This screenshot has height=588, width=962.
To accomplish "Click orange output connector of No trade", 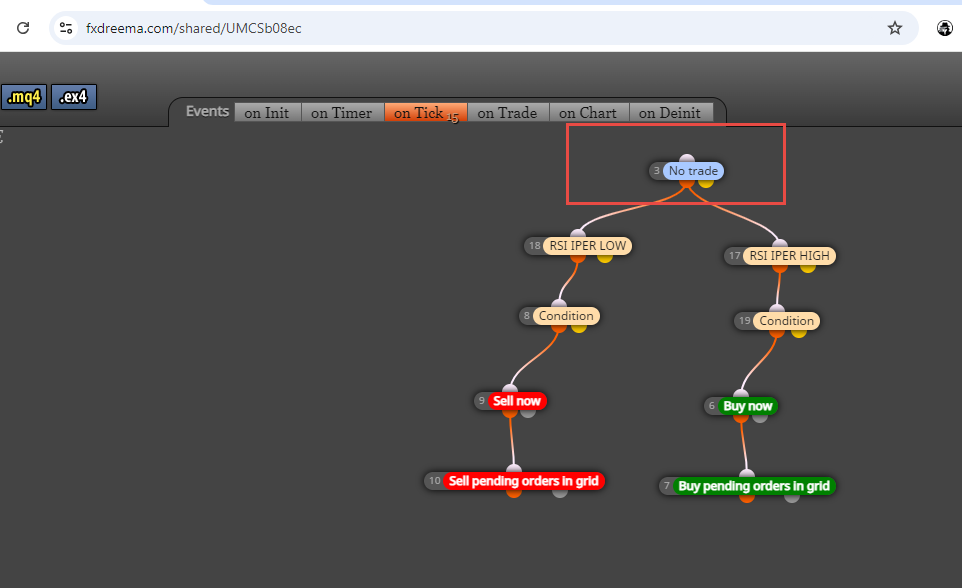I will click(687, 183).
